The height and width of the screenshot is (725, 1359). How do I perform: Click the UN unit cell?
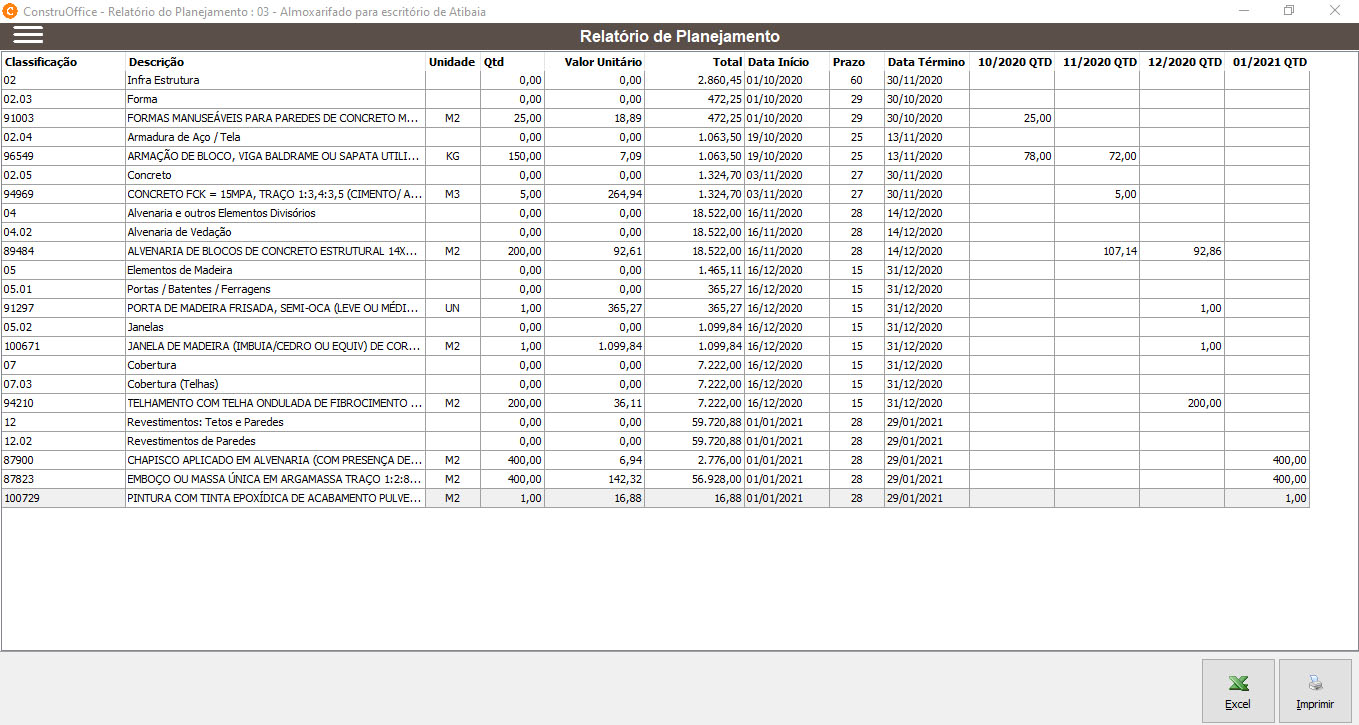[453, 308]
